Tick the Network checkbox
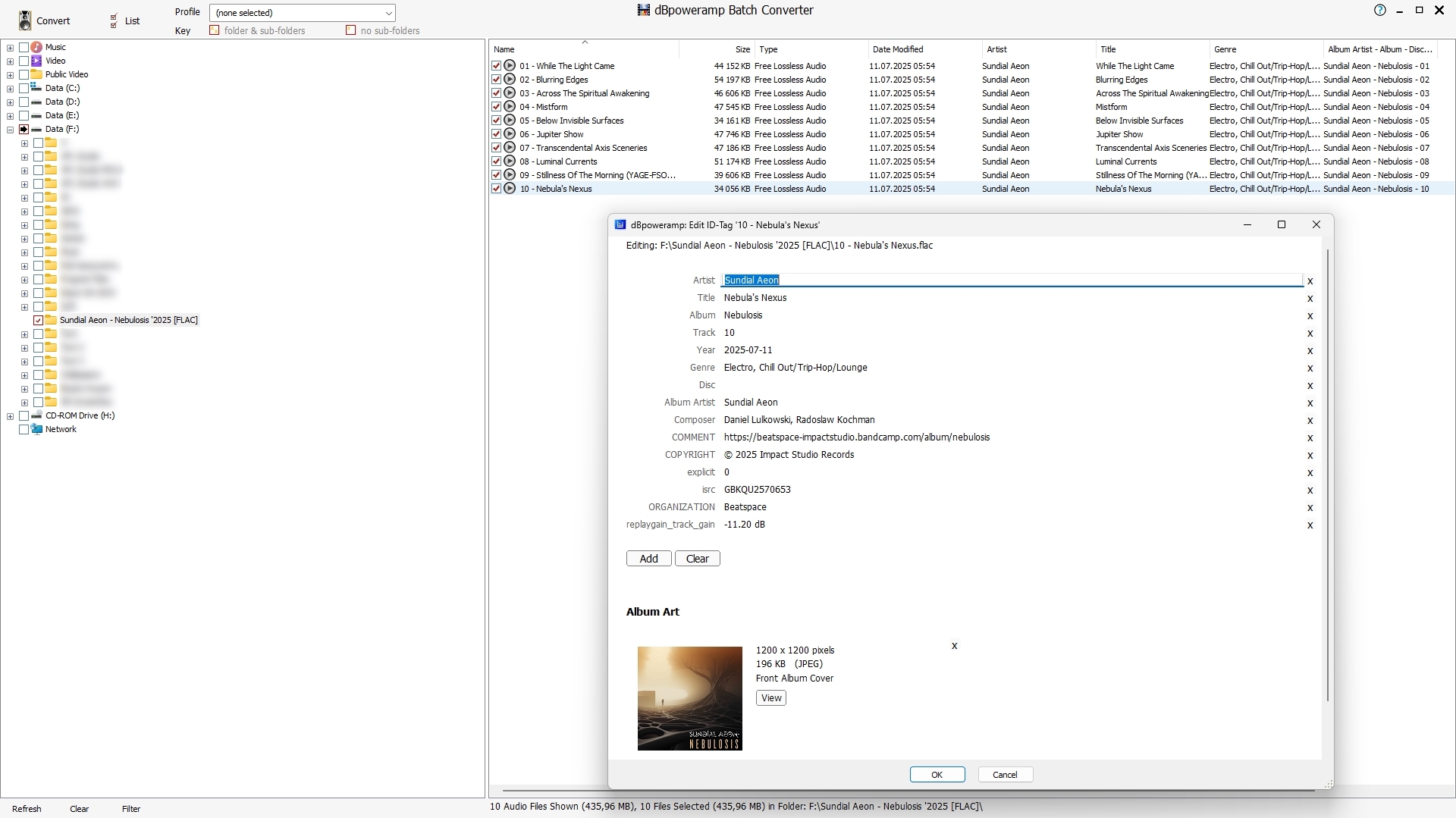 [x=24, y=429]
